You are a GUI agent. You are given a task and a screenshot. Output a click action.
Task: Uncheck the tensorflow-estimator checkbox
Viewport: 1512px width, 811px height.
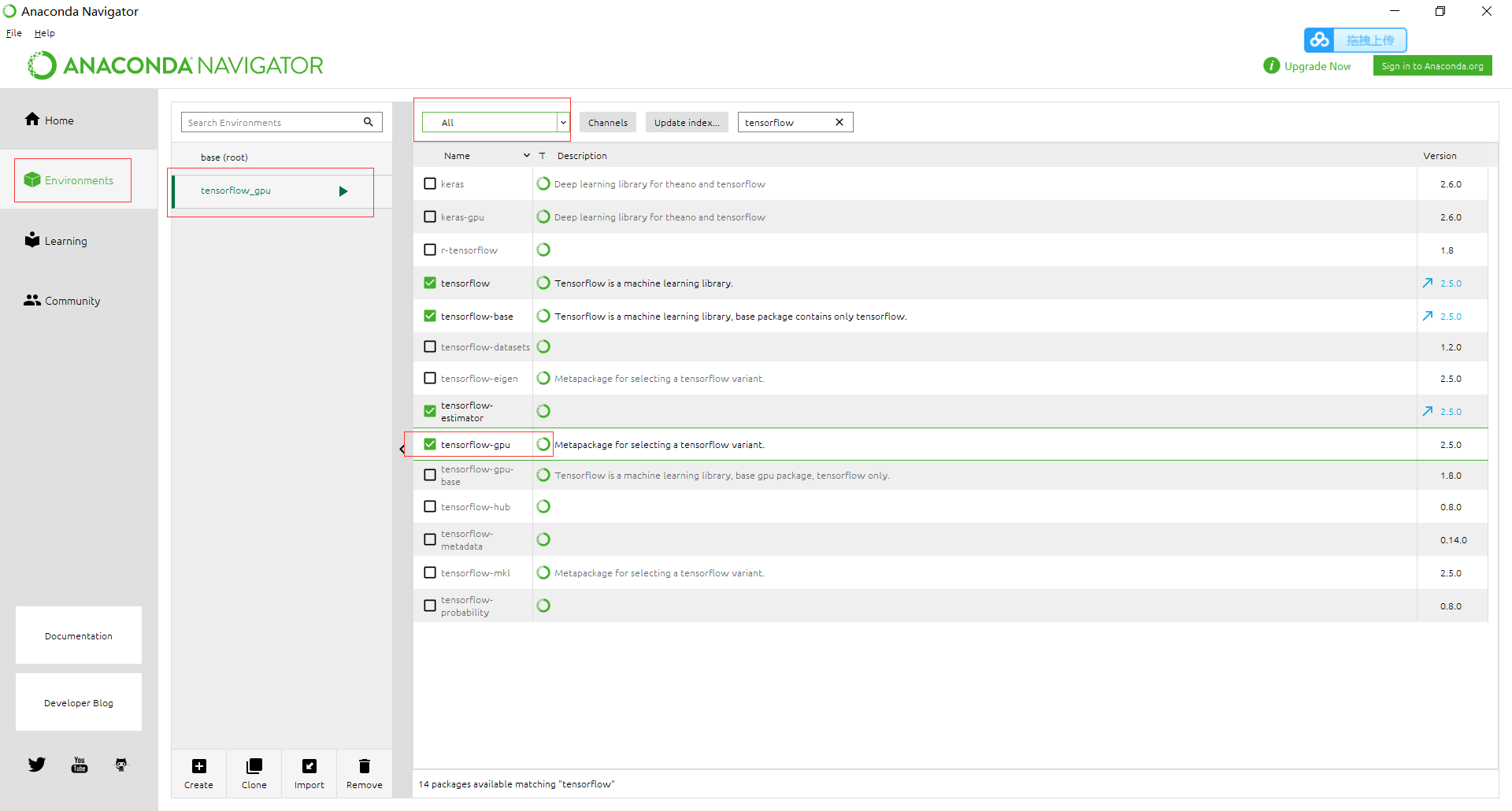430,411
